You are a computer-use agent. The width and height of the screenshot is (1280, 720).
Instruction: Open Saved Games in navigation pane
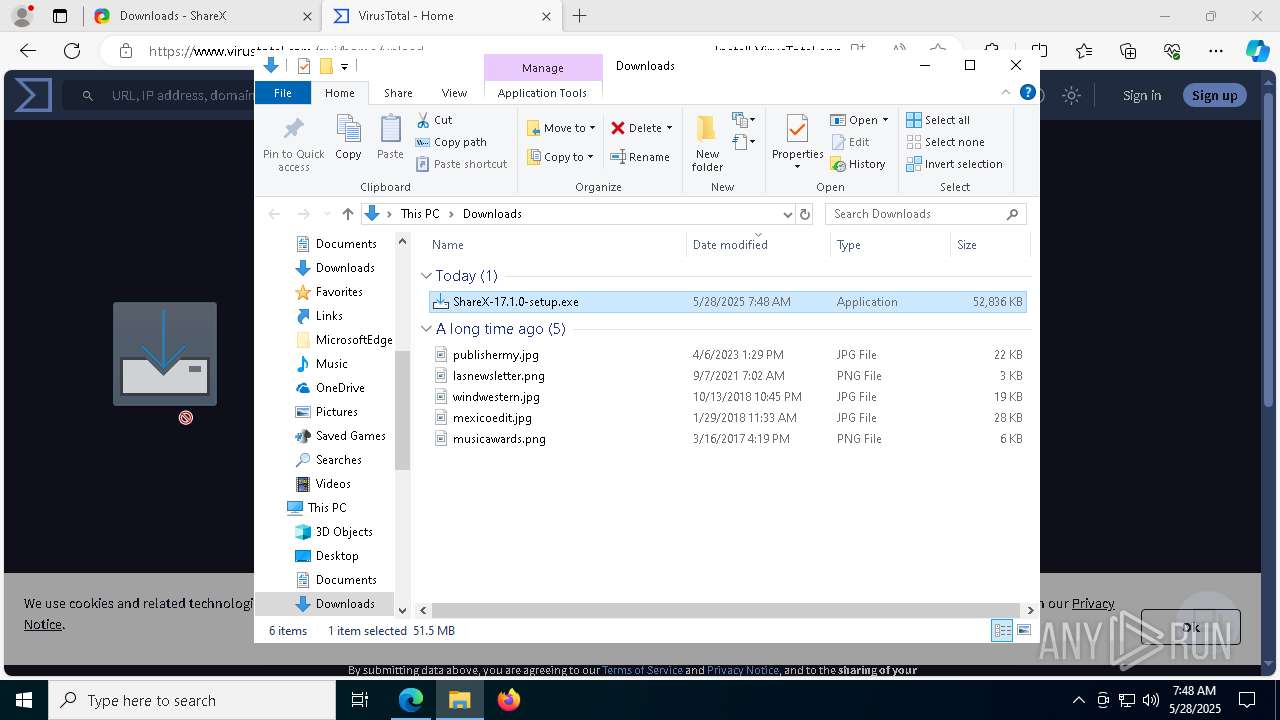pyautogui.click(x=350, y=436)
